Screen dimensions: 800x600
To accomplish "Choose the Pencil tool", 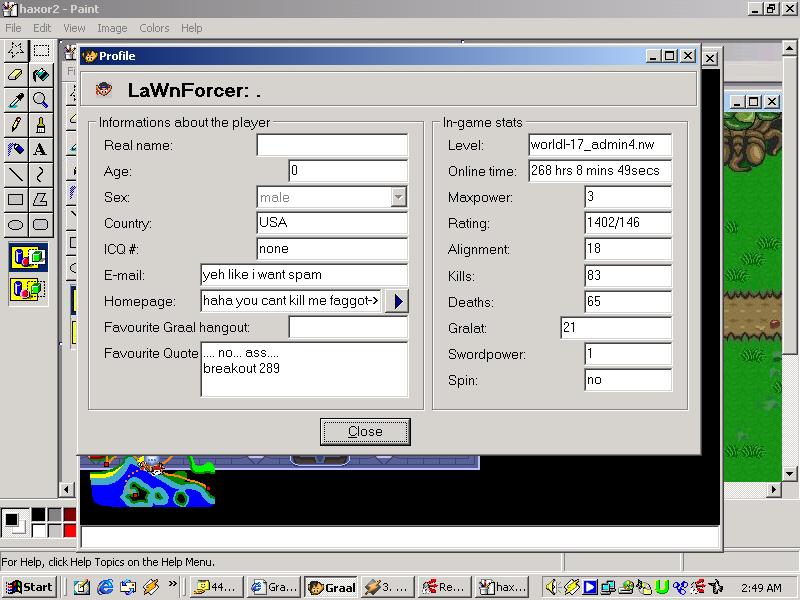I will pos(16,124).
